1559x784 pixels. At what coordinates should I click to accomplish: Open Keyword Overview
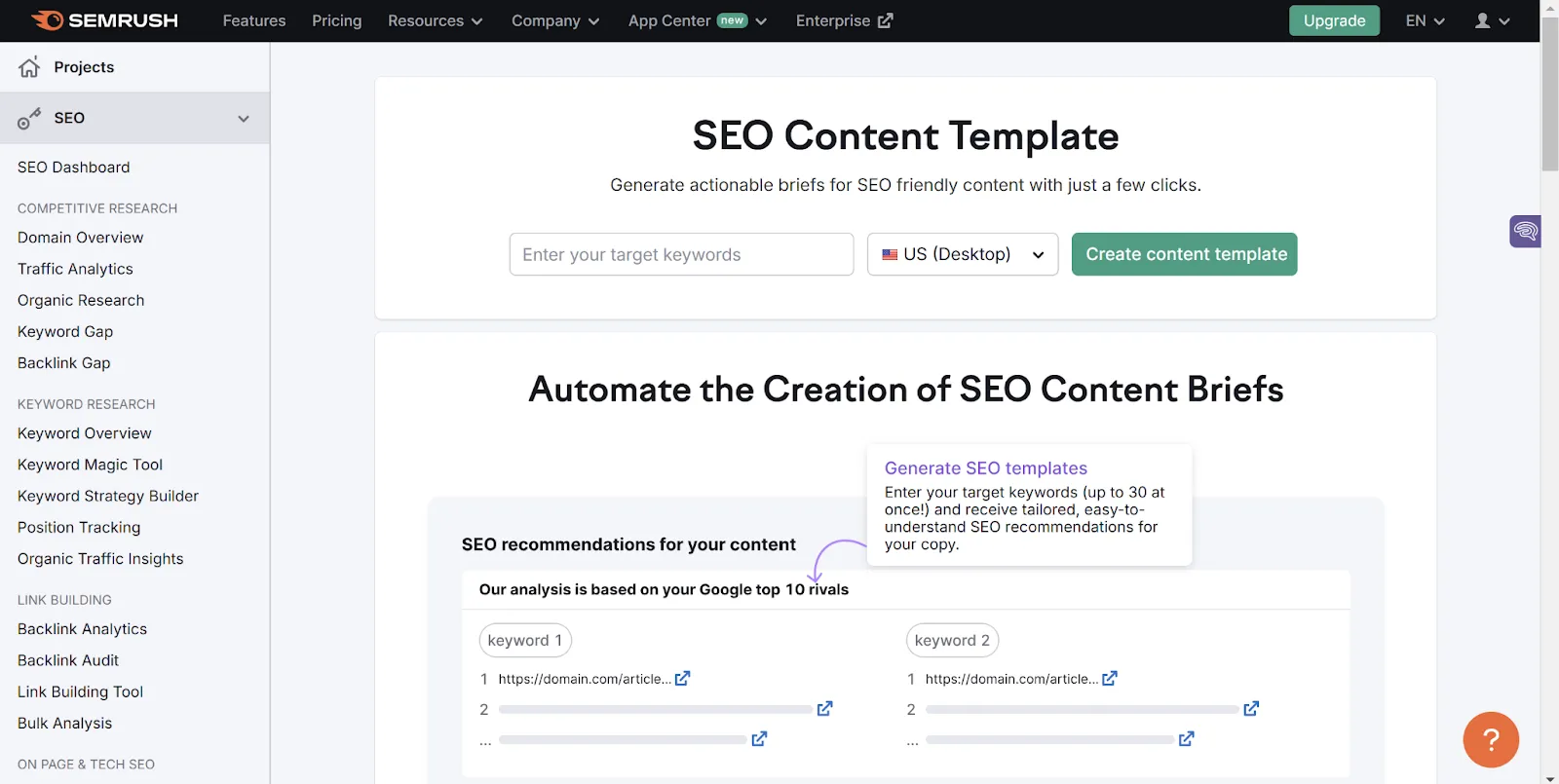(x=85, y=433)
